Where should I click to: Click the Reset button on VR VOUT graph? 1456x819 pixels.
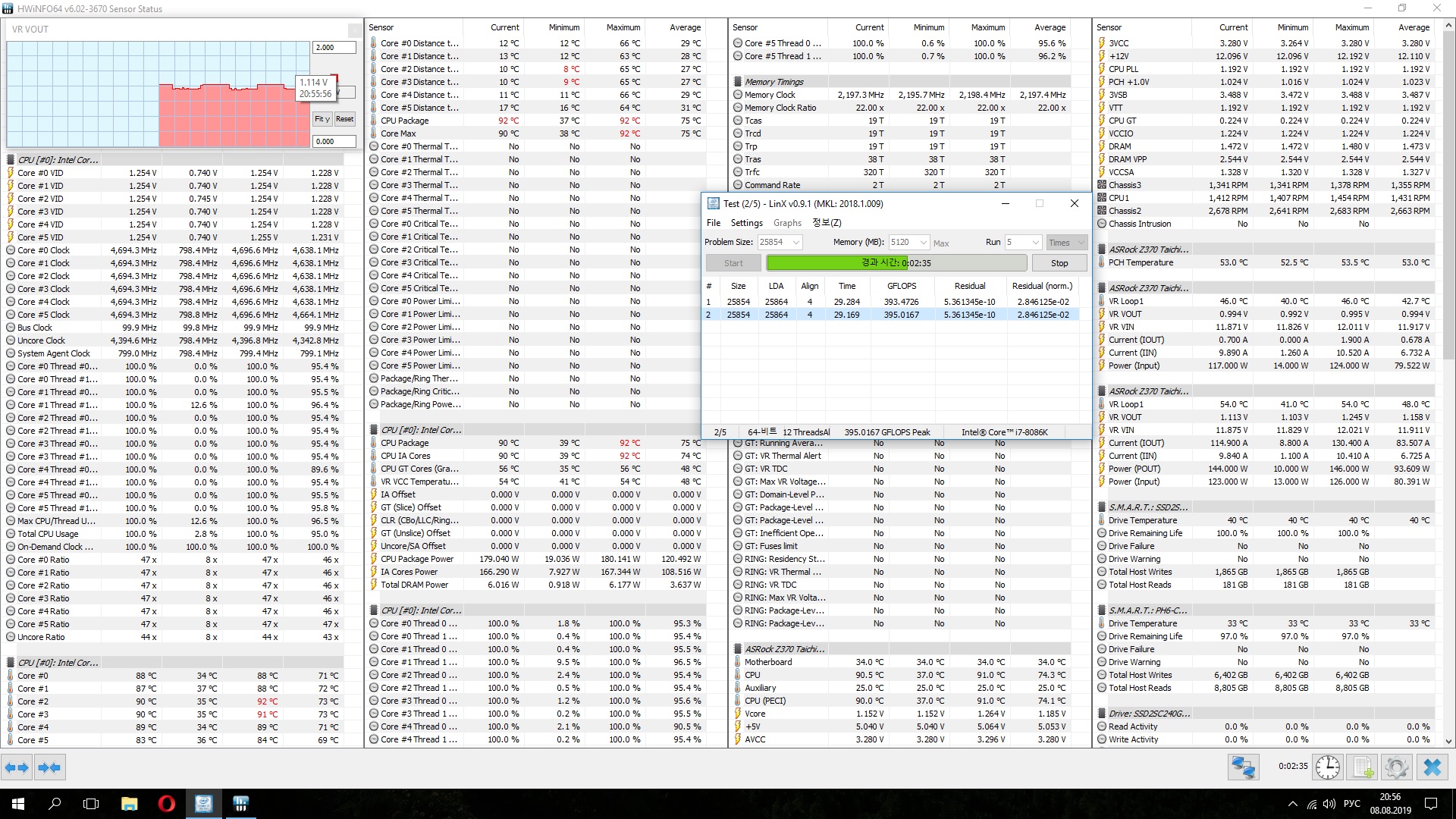[345, 119]
